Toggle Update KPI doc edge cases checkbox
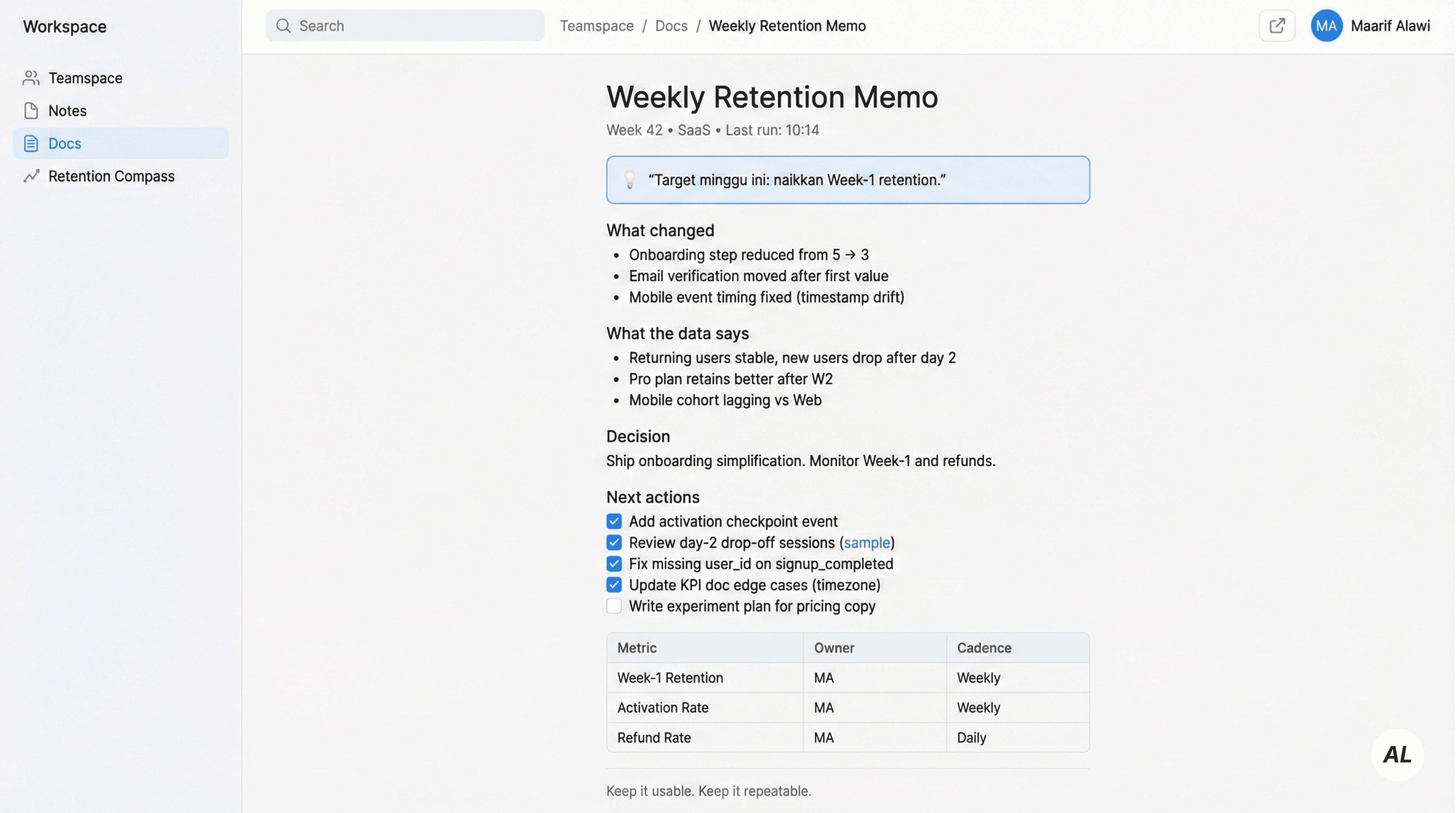The width and height of the screenshot is (1456, 813). click(614, 585)
